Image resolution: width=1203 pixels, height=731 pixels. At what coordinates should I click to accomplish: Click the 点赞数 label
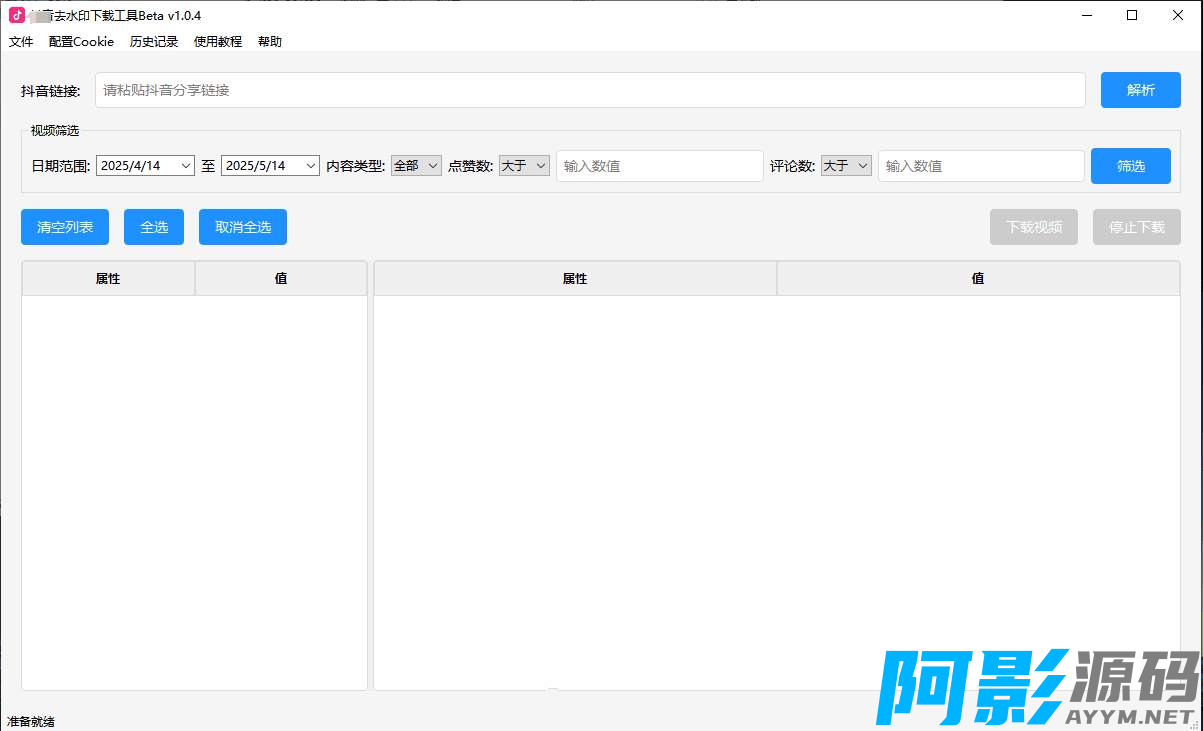point(471,166)
